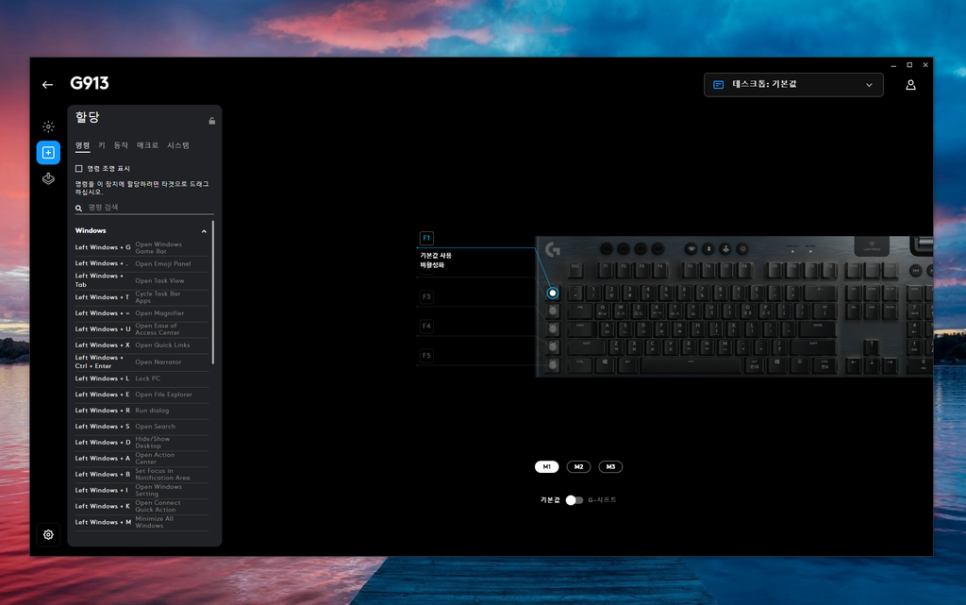Click the F3 assignment badge
Image resolution: width=966 pixels, height=605 pixels.
coord(426,296)
